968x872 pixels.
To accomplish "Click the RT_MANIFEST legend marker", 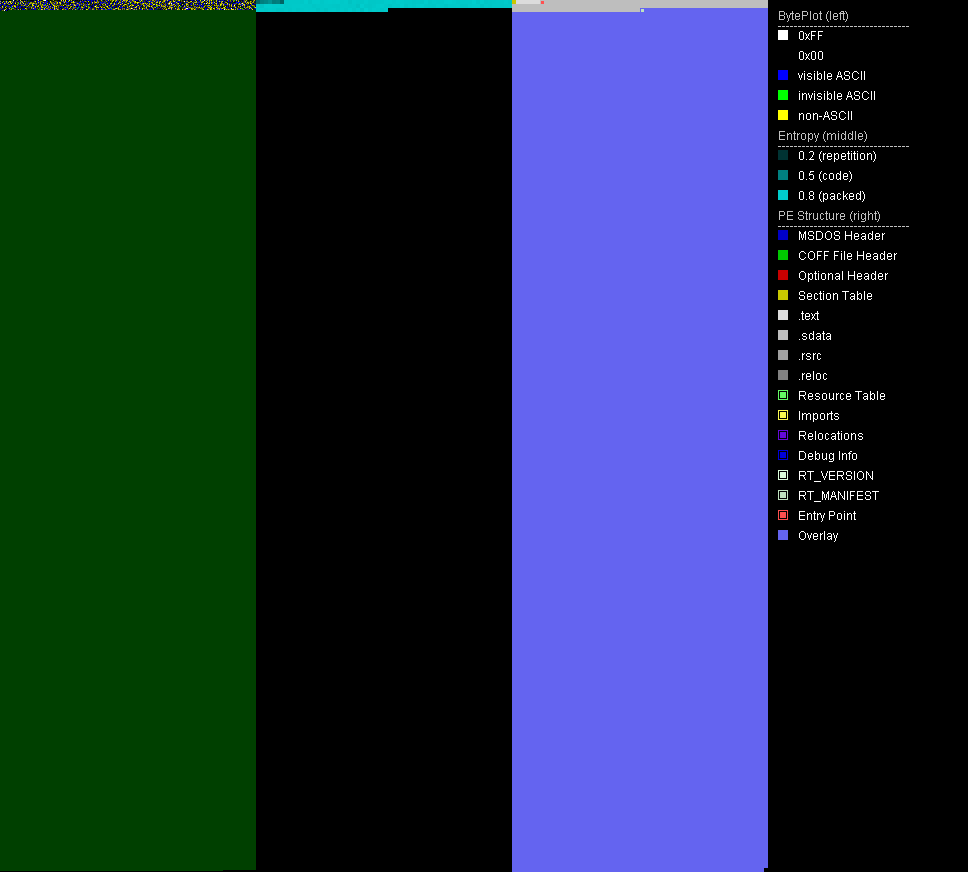I will click(x=783, y=495).
